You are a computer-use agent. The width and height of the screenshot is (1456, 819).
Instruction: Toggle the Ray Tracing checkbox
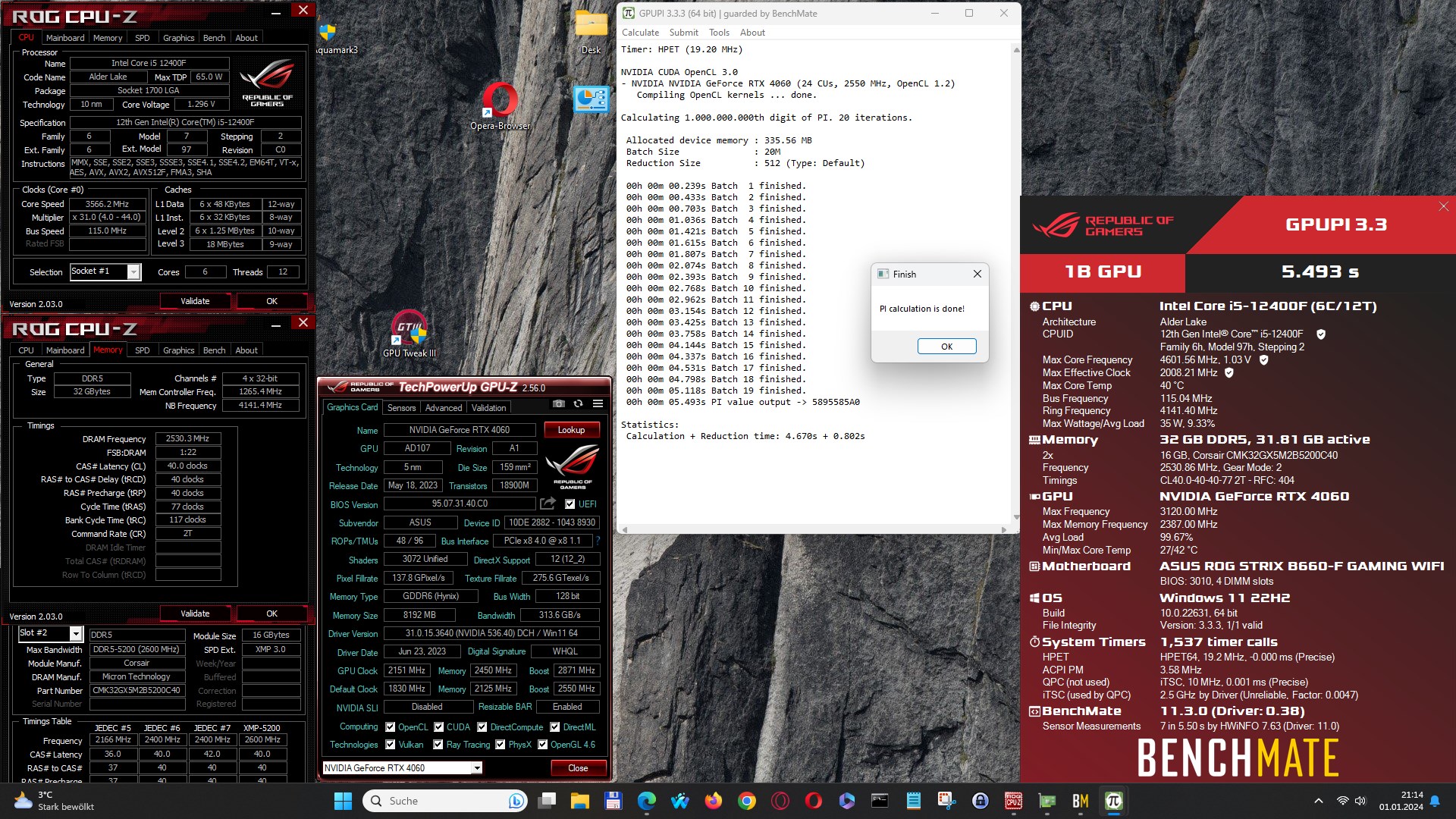coord(438,745)
